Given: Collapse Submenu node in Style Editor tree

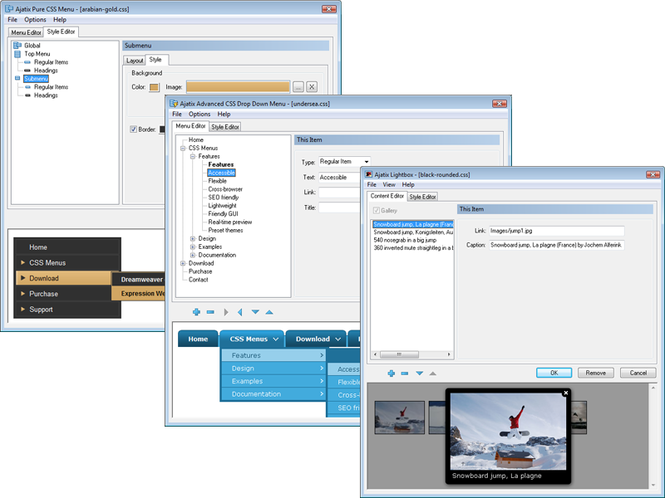Looking at the screenshot, I should click(17, 78).
